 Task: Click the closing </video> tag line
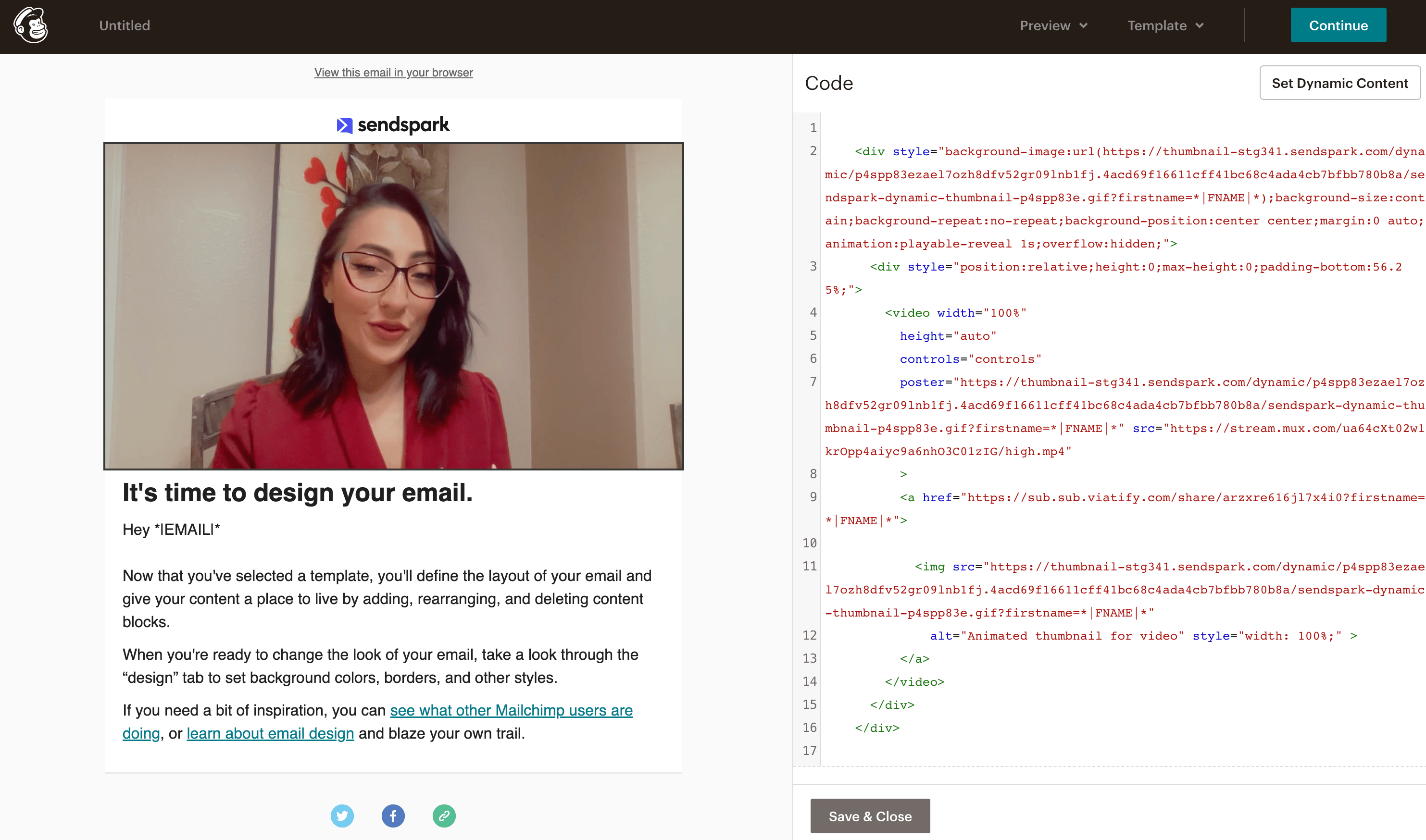tap(914, 682)
